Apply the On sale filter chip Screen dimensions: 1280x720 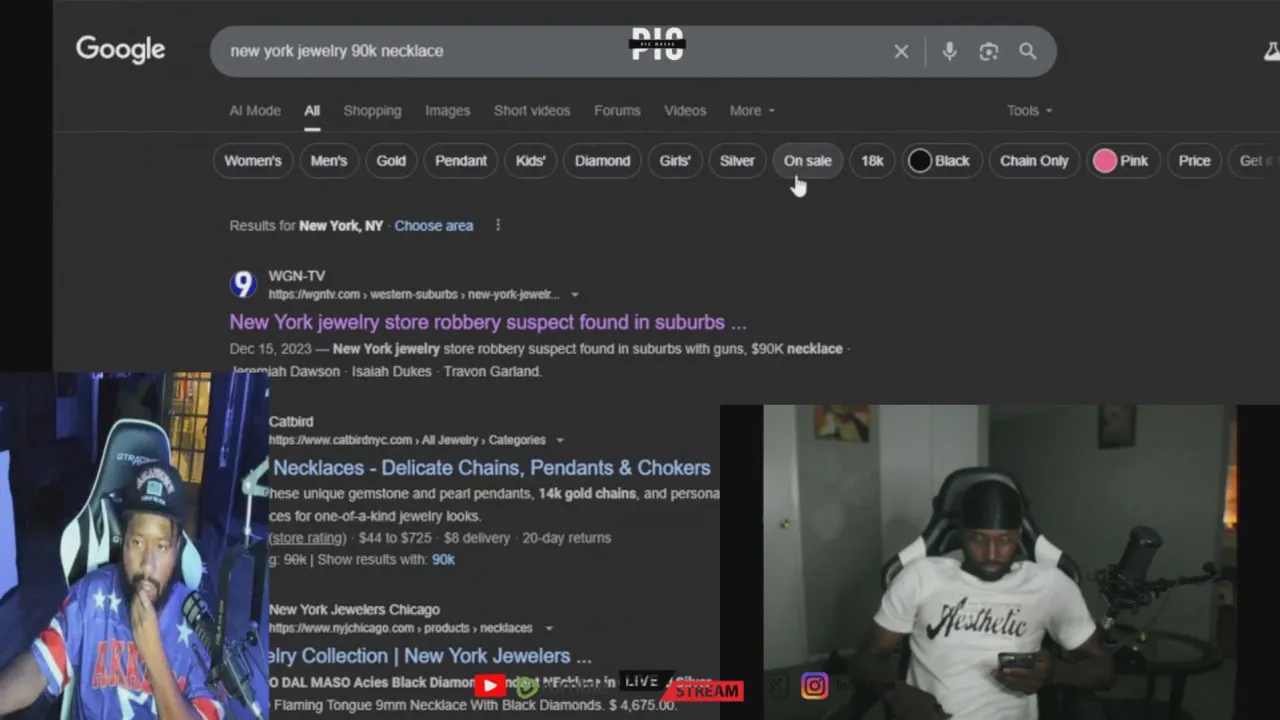[807, 161]
